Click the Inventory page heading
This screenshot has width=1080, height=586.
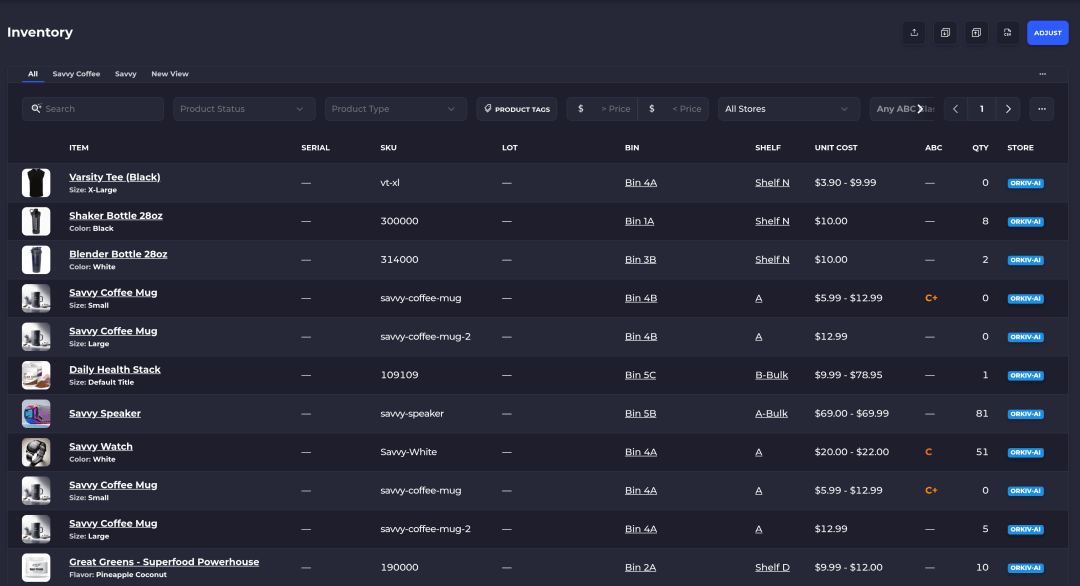40,32
